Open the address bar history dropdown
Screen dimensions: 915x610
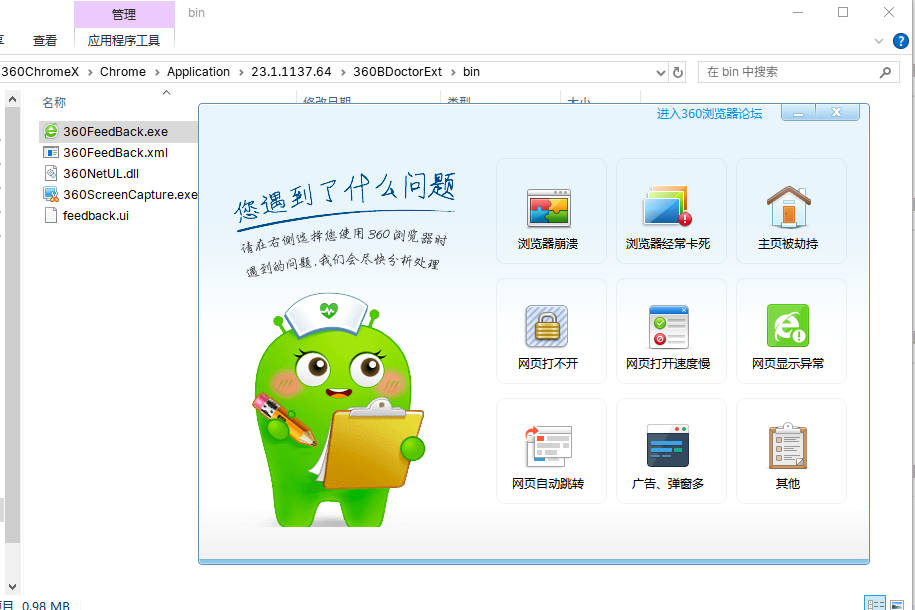click(x=660, y=72)
